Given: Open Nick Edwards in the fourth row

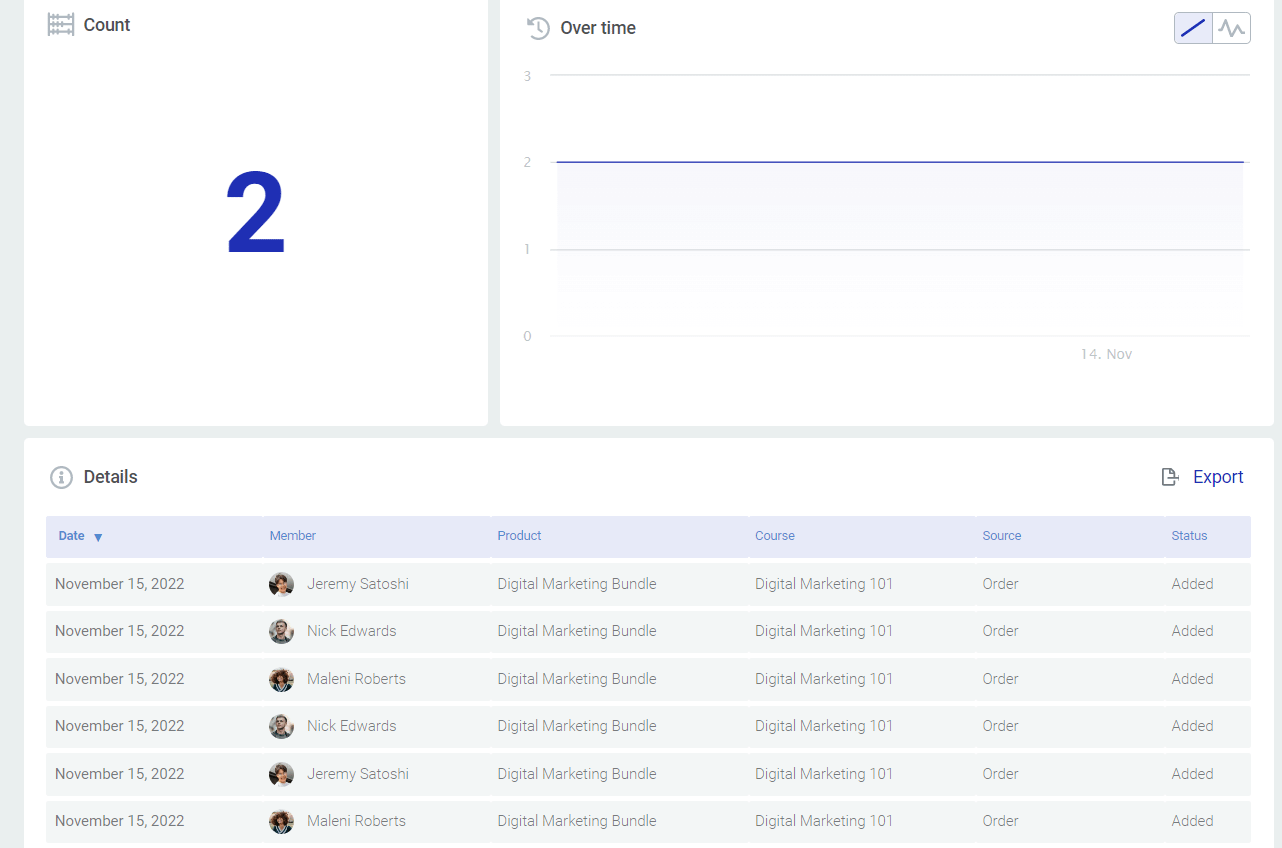Looking at the screenshot, I should coord(352,726).
